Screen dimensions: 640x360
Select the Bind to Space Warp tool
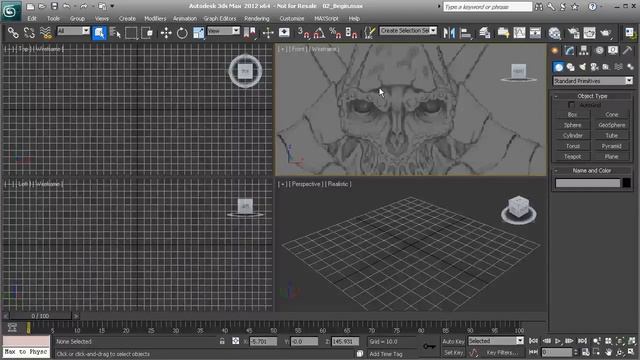(46, 32)
